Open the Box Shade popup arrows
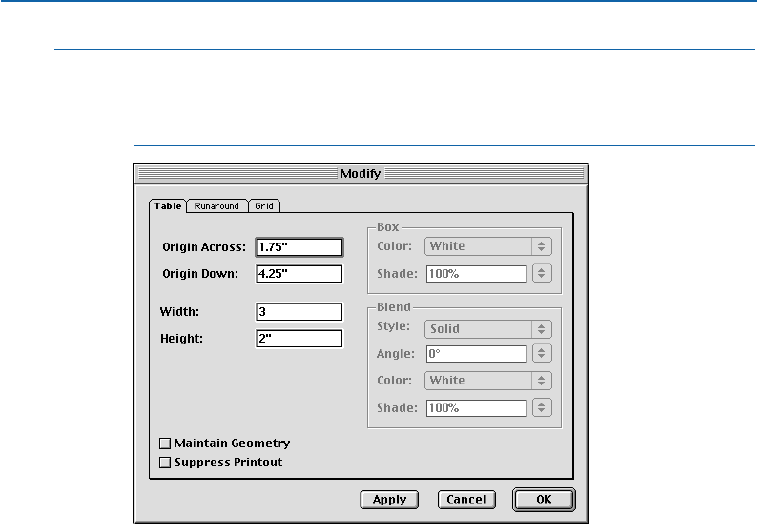This screenshot has height=524, width=757. (x=542, y=273)
